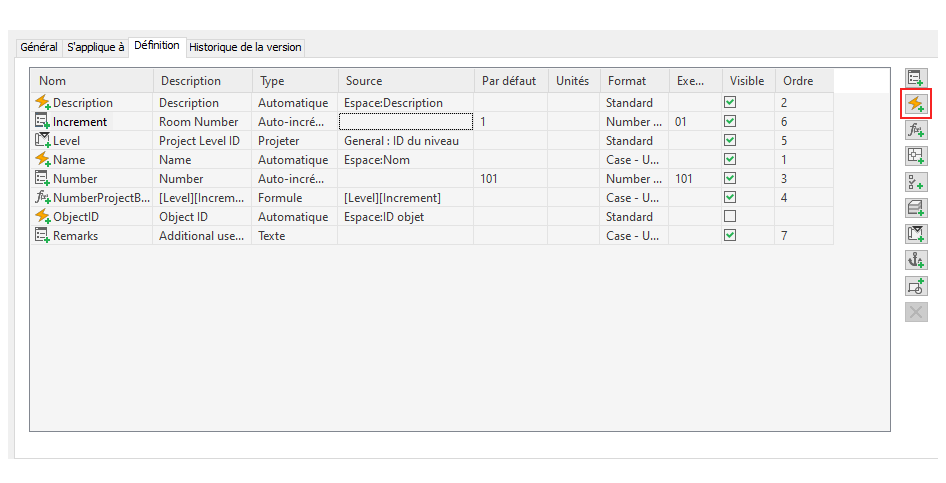This screenshot has width=946, height=483.
Task: Toggle the Visible checkbox on Remarks row
Action: pos(730,236)
